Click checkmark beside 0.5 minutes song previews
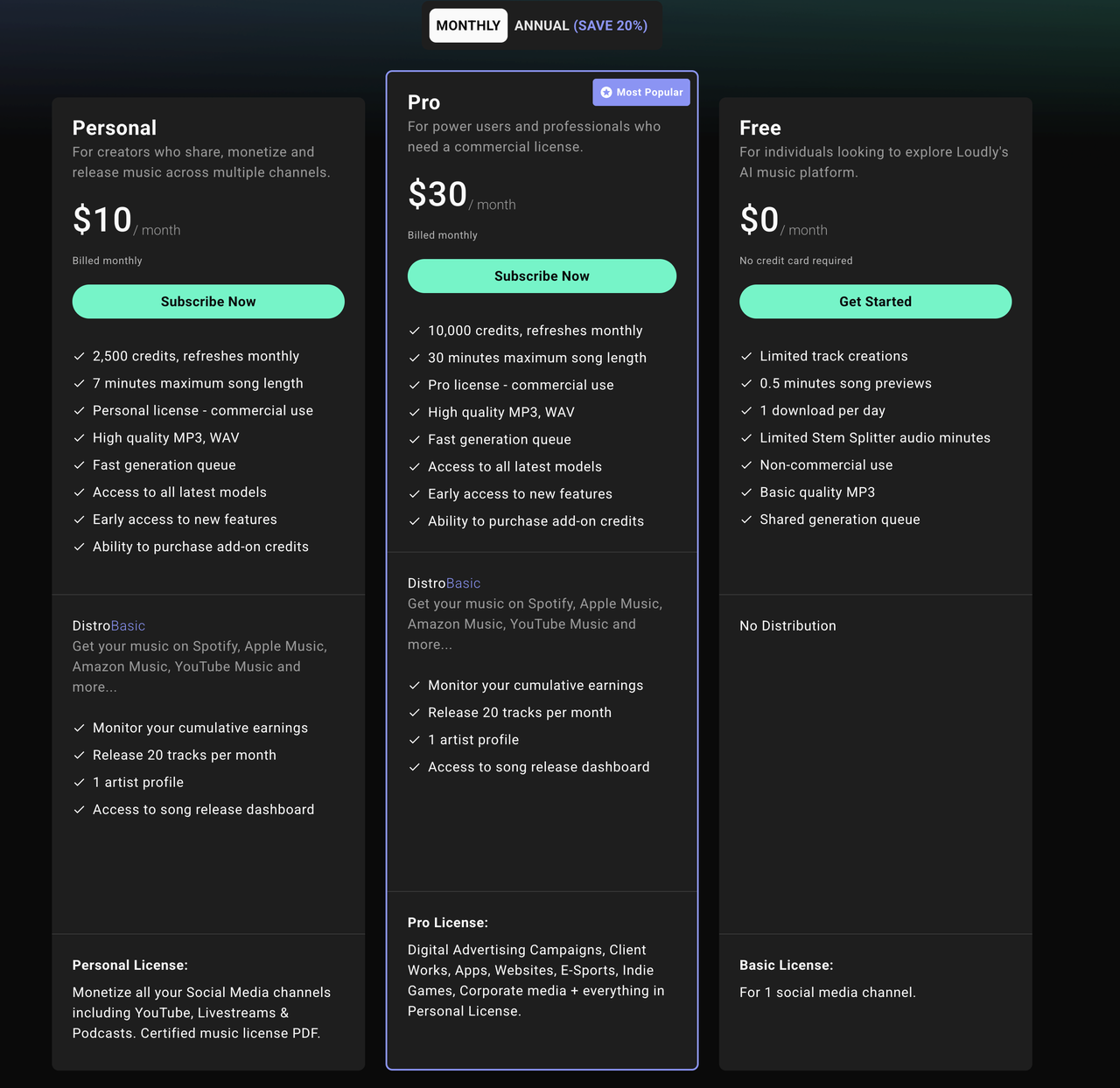The width and height of the screenshot is (1120, 1088). click(746, 383)
